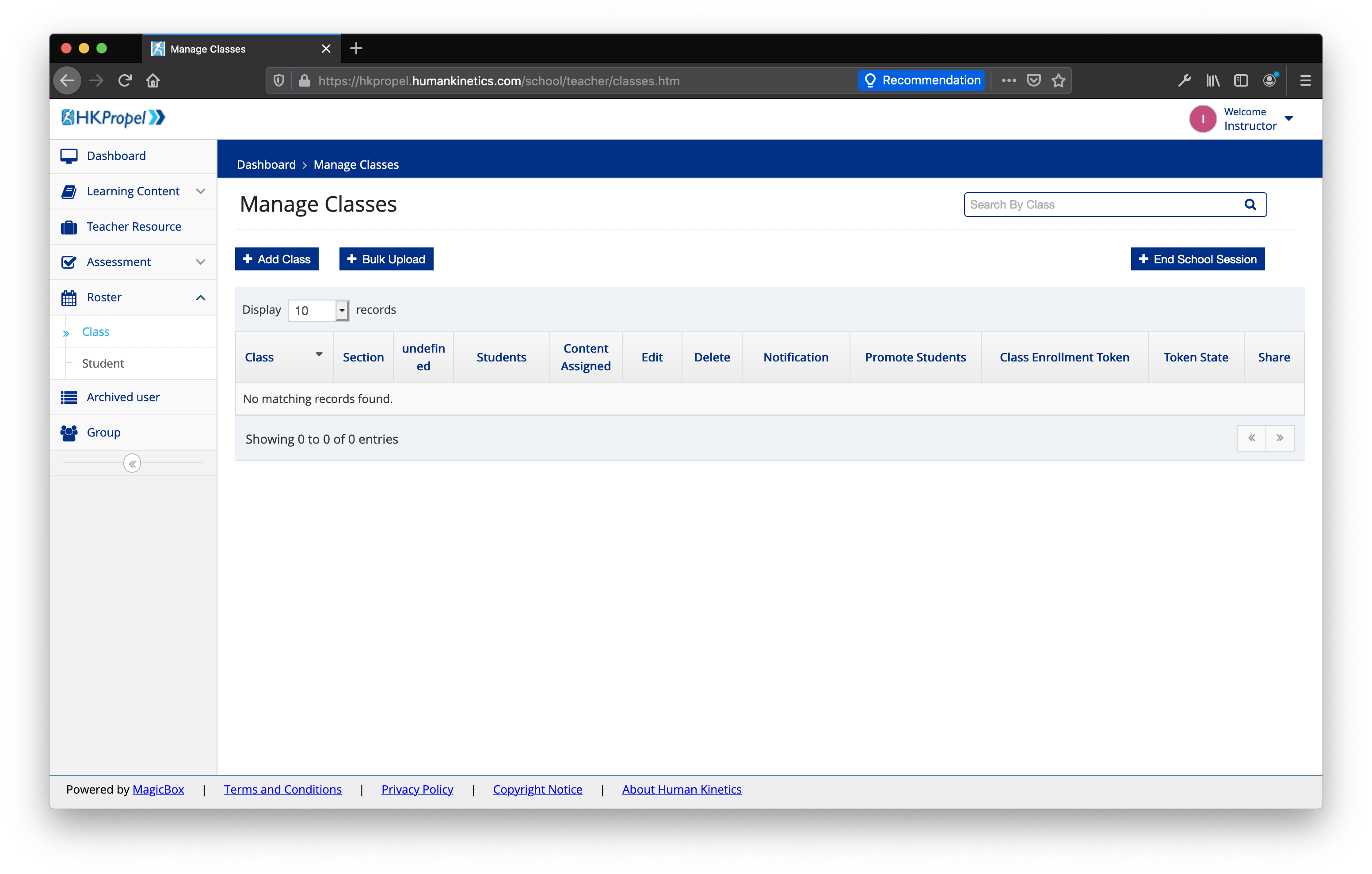Open Welcome Instructor account dropdown
This screenshot has height=874, width=1372.
click(1289, 118)
